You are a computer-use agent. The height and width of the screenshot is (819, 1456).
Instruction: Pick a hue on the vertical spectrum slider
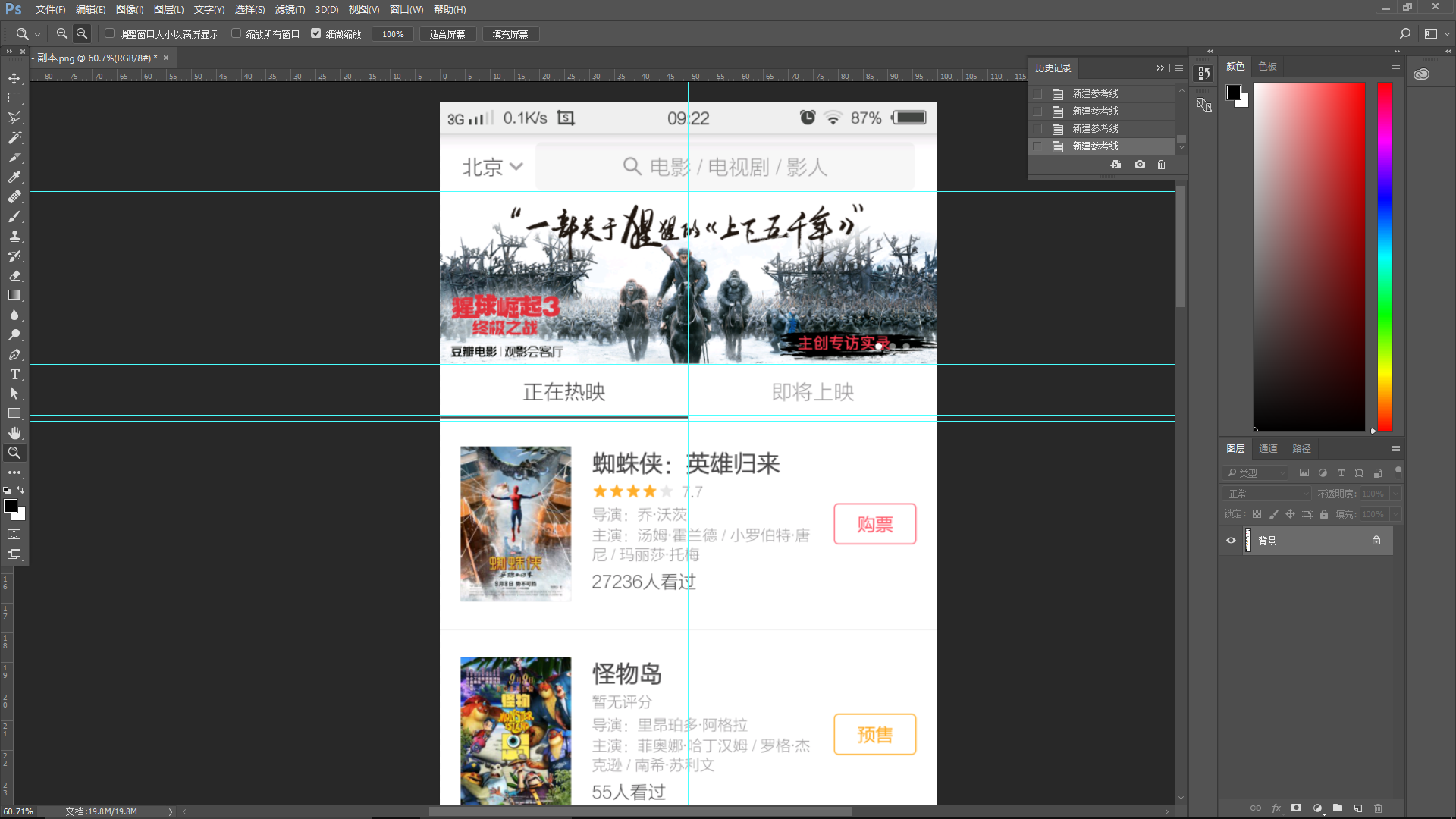coord(1385,256)
